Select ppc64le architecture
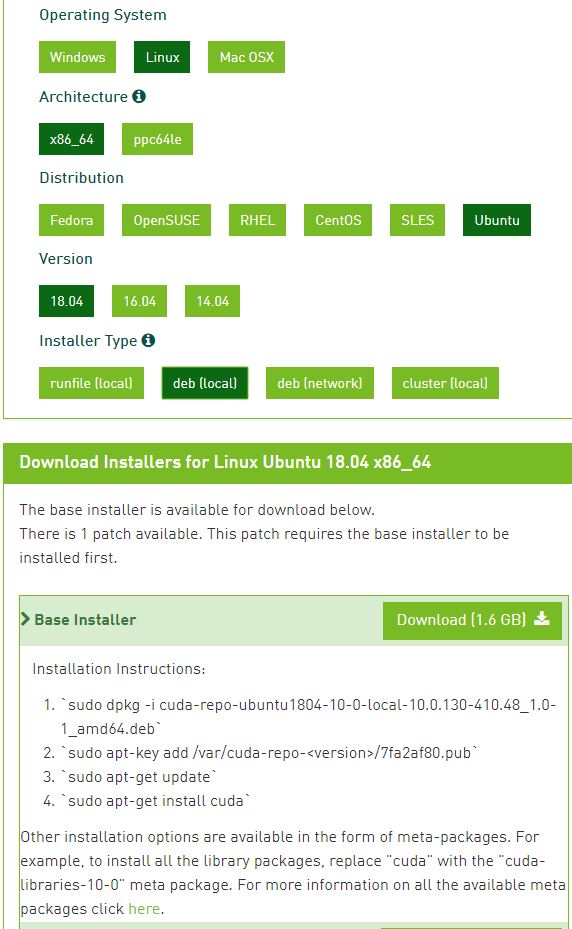 pos(157,139)
